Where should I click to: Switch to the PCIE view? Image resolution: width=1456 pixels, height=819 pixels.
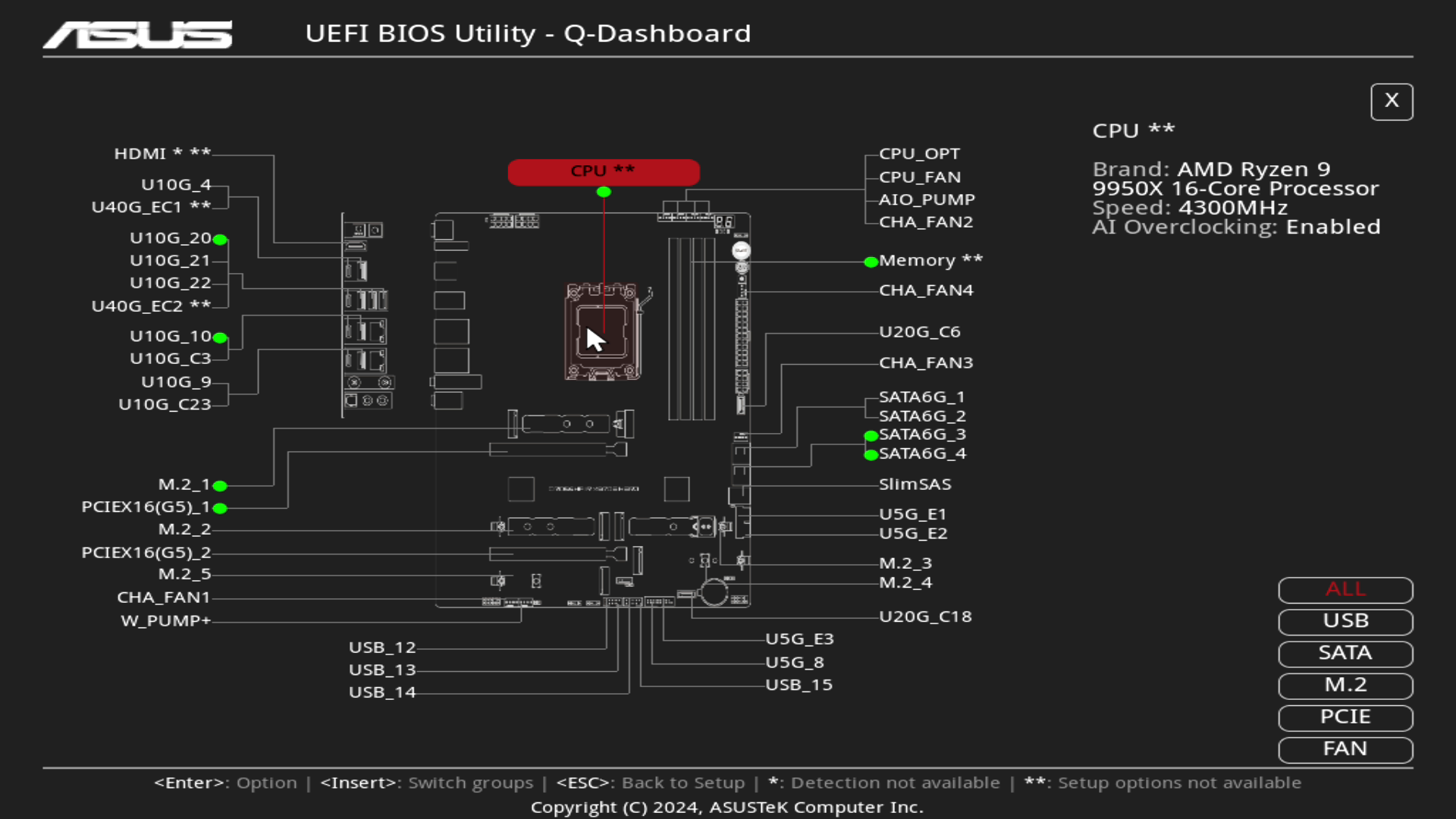tap(1345, 717)
